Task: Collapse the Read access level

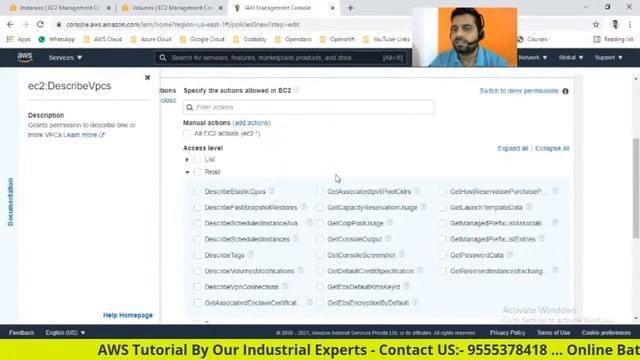Action: pyautogui.click(x=187, y=172)
